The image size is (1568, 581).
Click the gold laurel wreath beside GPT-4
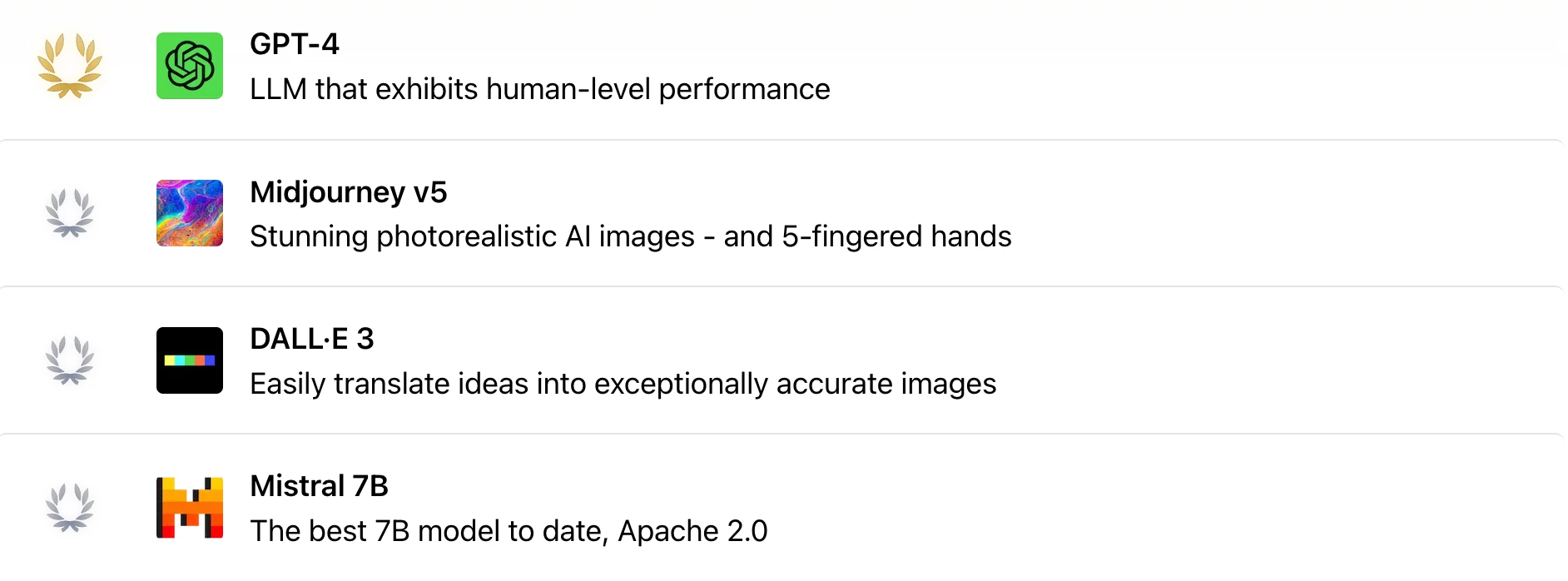click(x=70, y=66)
